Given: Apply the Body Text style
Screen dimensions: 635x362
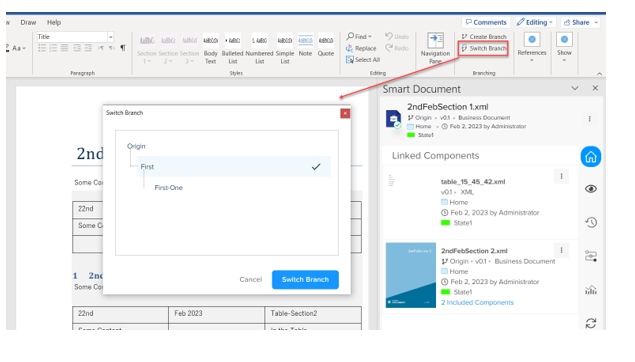Looking at the screenshot, I should 211,49.
